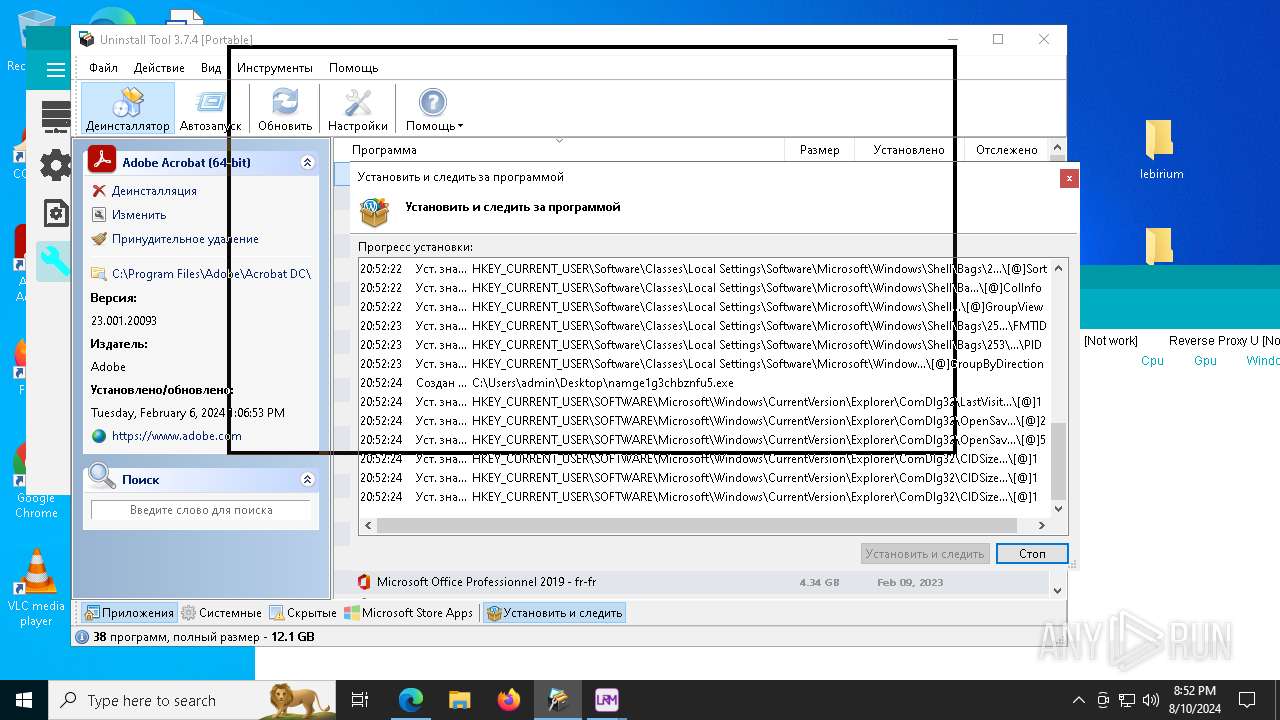Click the taskbar search box

point(192,700)
